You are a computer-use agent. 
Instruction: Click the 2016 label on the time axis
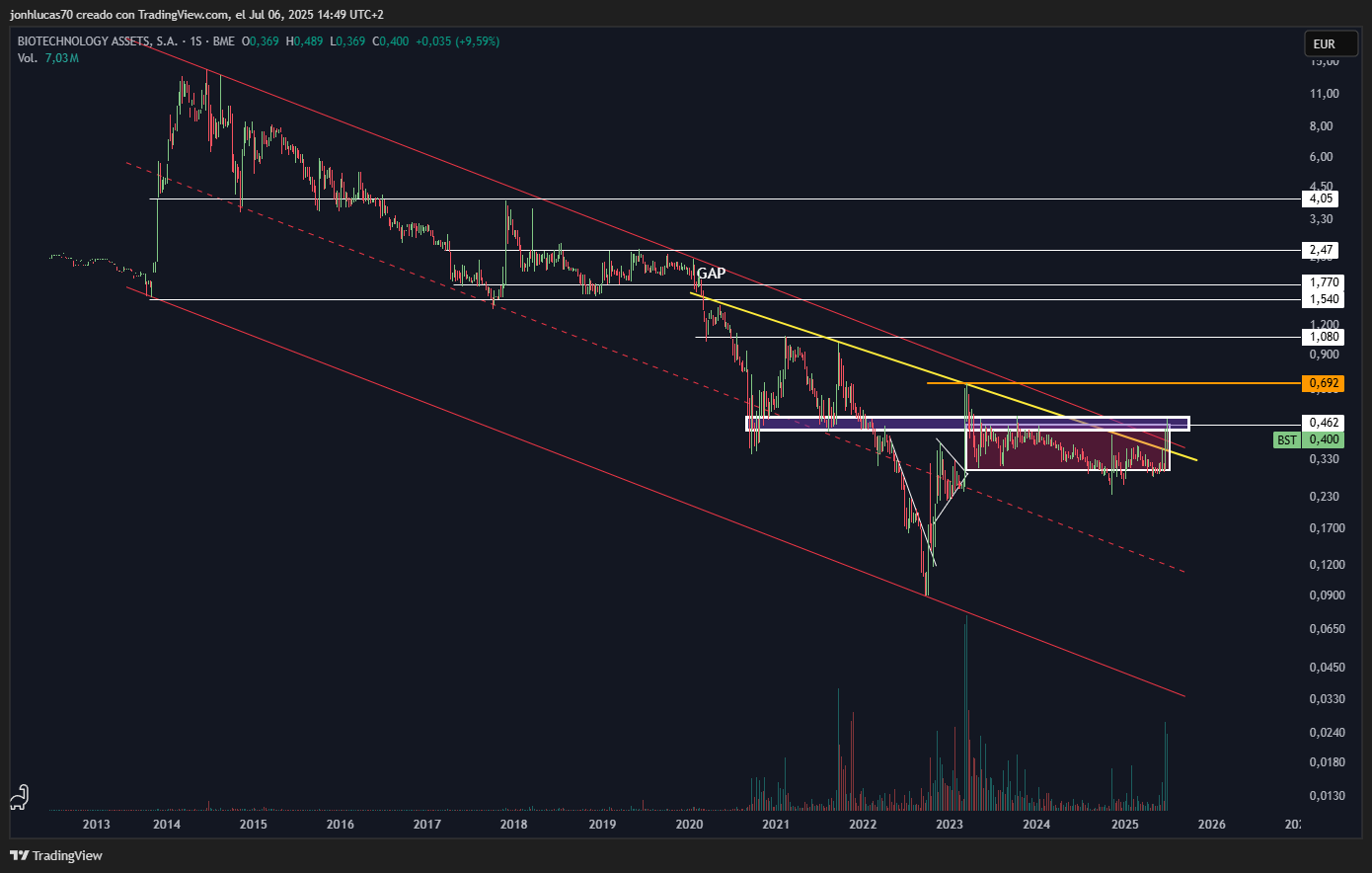coord(341,825)
